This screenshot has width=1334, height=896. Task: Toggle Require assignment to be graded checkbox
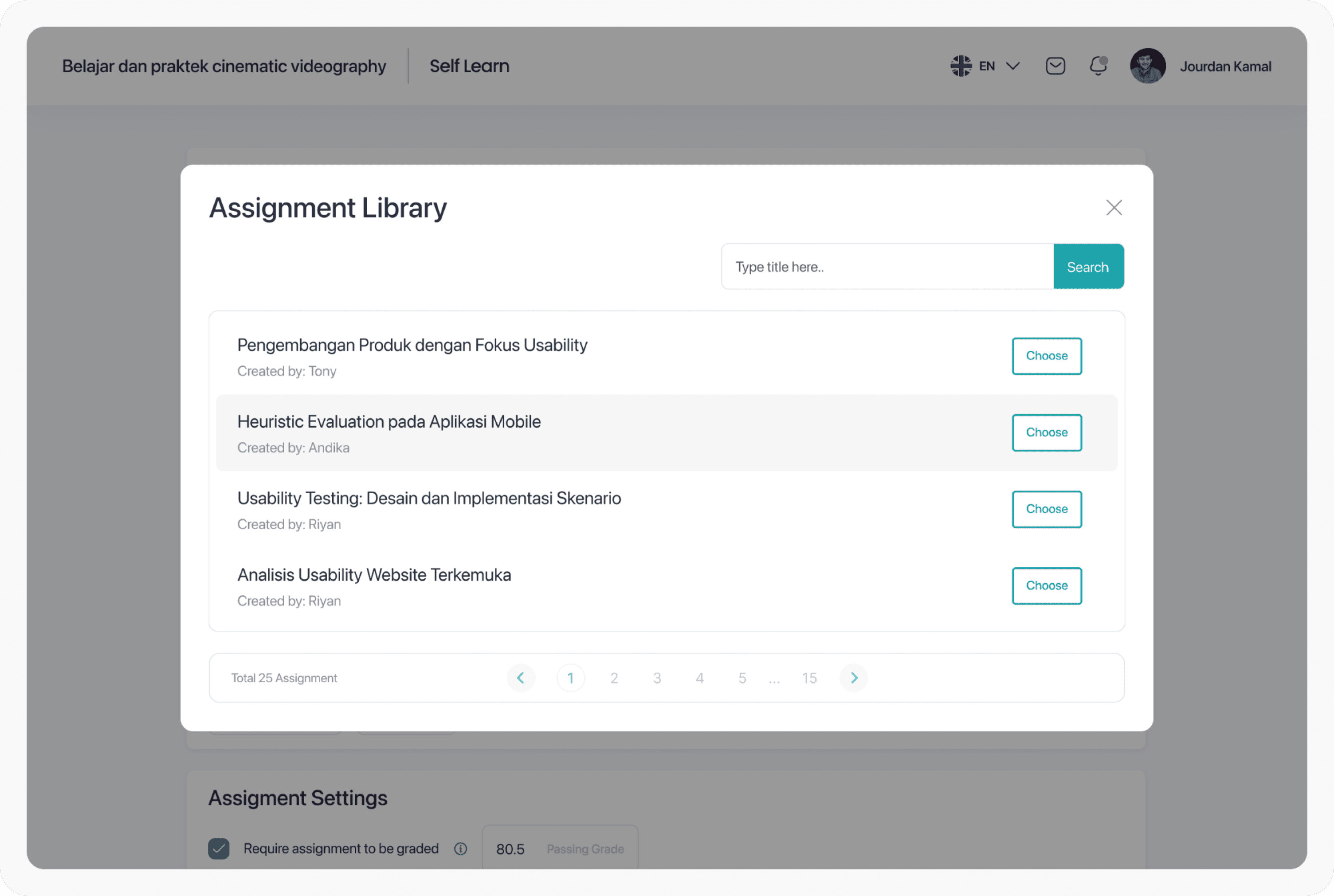[219, 849]
